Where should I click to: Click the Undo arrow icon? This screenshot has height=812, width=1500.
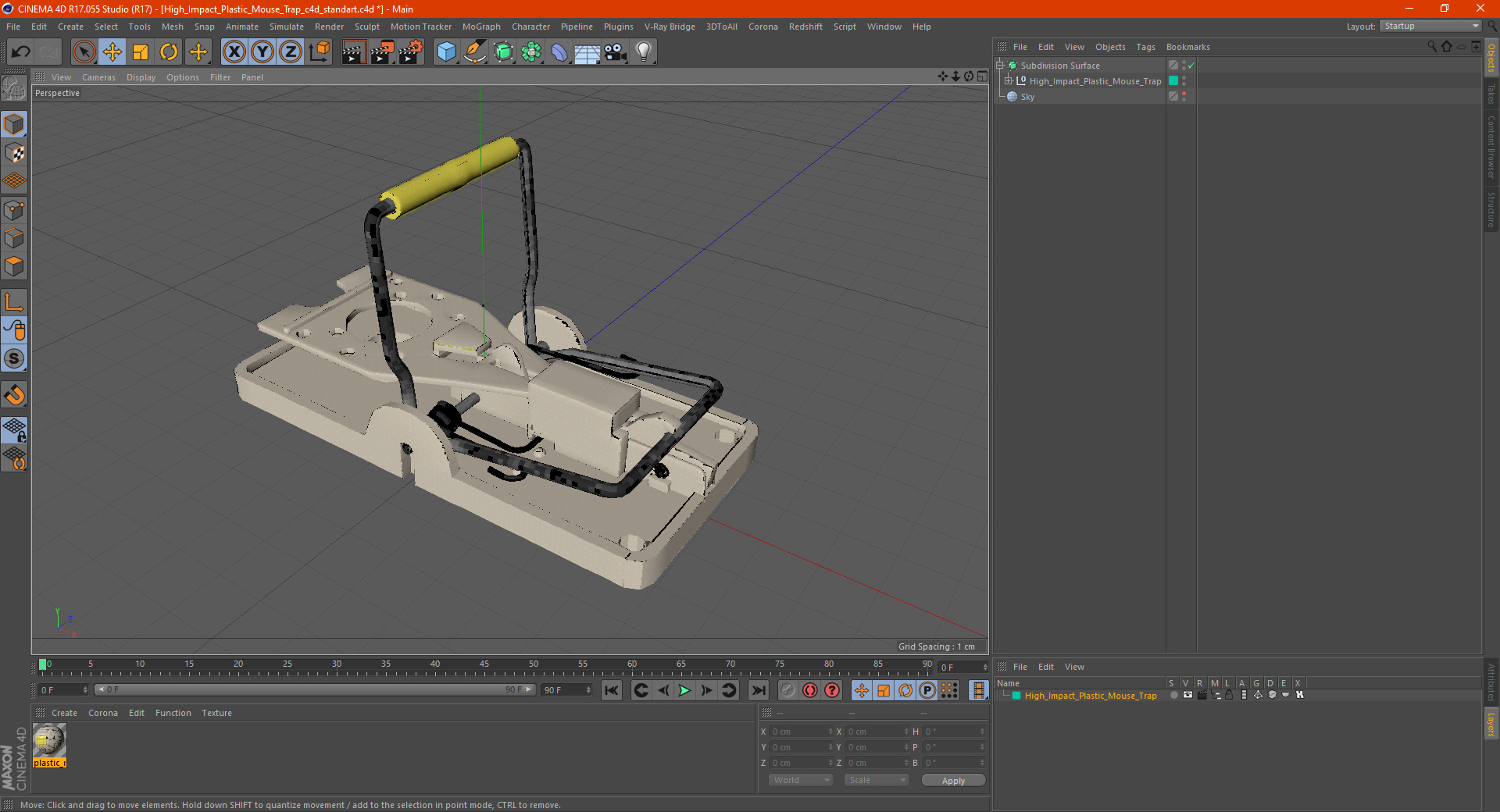coord(21,52)
